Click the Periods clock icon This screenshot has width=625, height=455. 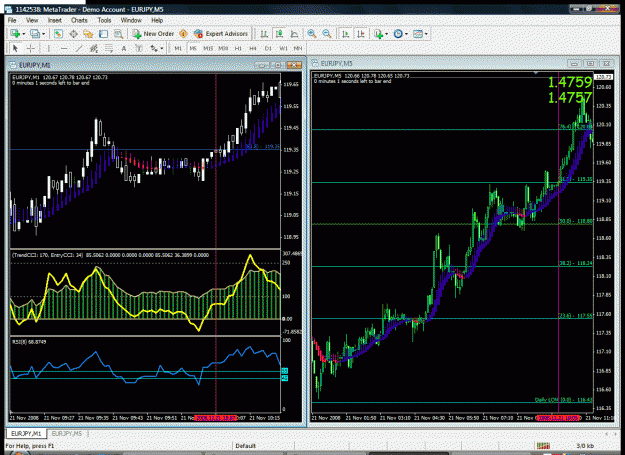398,34
